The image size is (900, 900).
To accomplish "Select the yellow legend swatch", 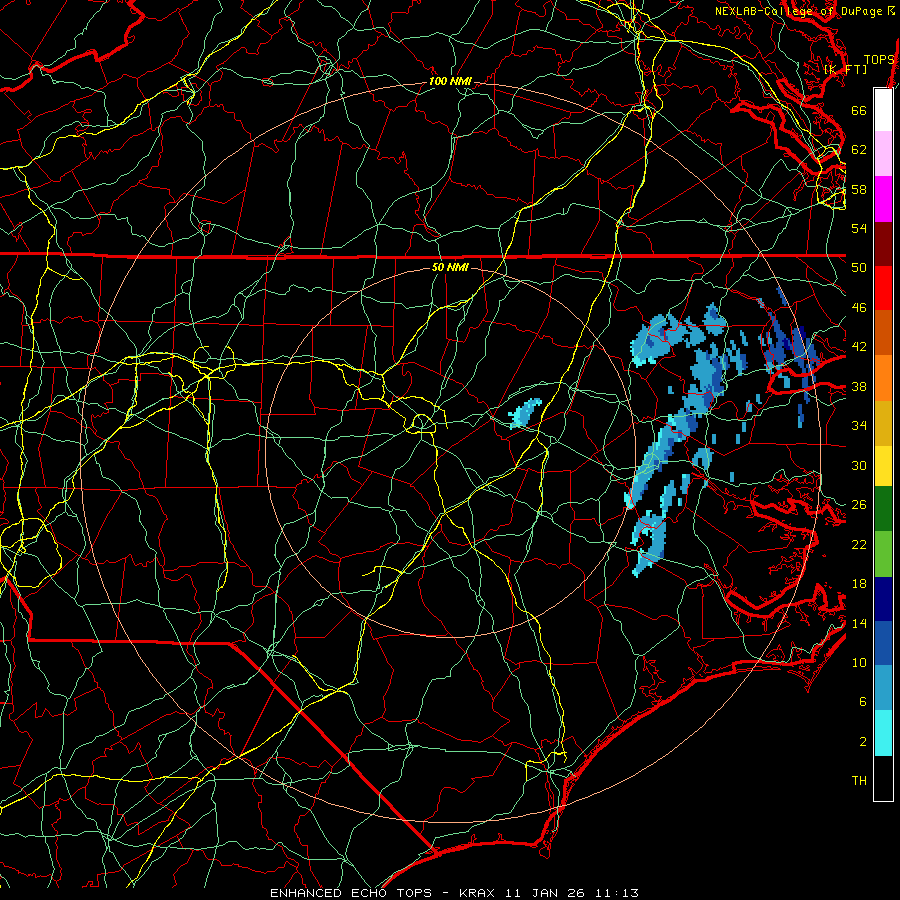I will point(883,466).
